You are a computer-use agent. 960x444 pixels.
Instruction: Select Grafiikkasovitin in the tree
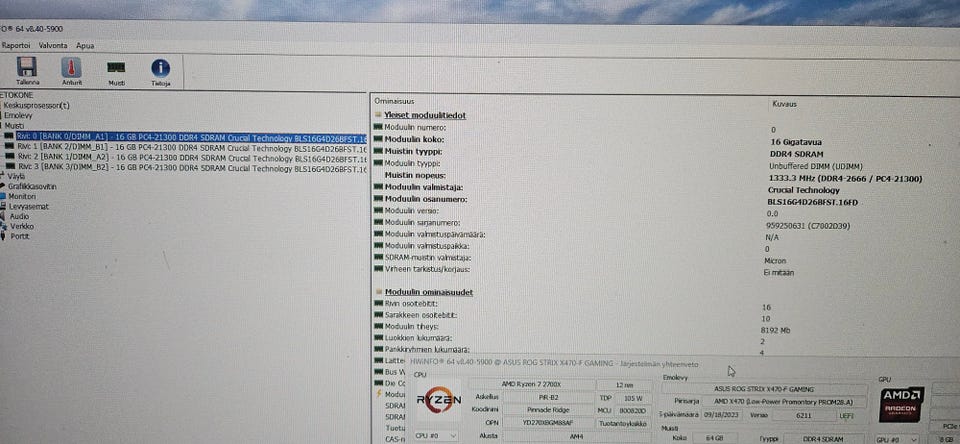pyautogui.click(x=32, y=186)
